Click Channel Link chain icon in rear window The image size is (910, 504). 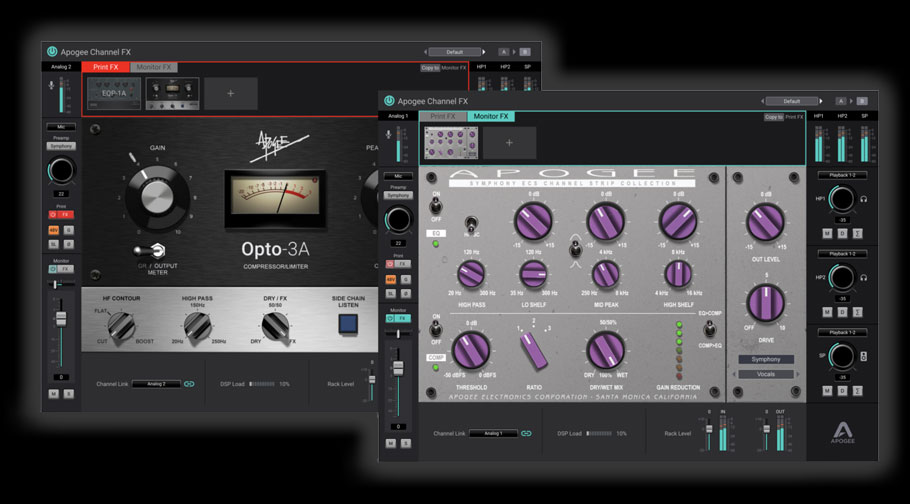pyautogui.click(x=189, y=384)
